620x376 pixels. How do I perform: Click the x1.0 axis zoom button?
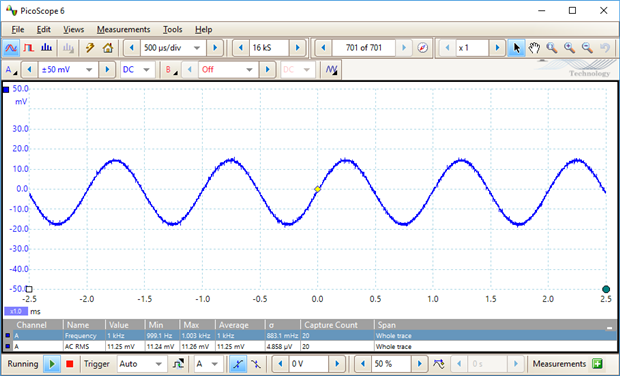point(16,311)
